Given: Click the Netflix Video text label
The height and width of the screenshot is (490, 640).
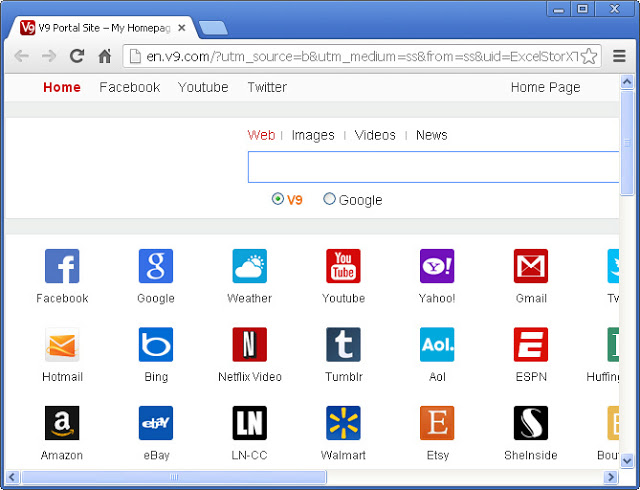Looking at the screenshot, I should point(250,376).
